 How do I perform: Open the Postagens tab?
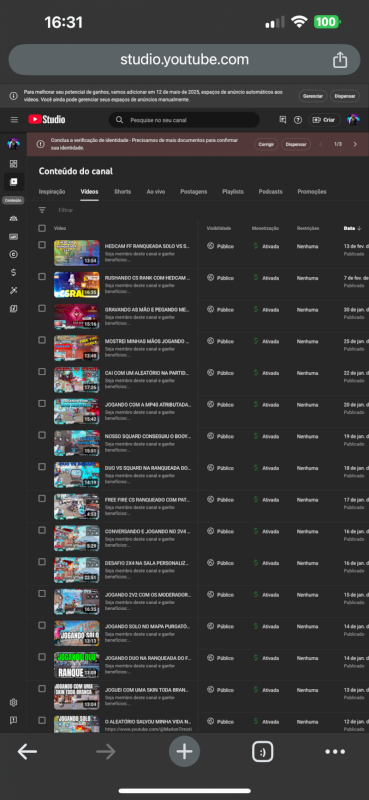pos(193,192)
